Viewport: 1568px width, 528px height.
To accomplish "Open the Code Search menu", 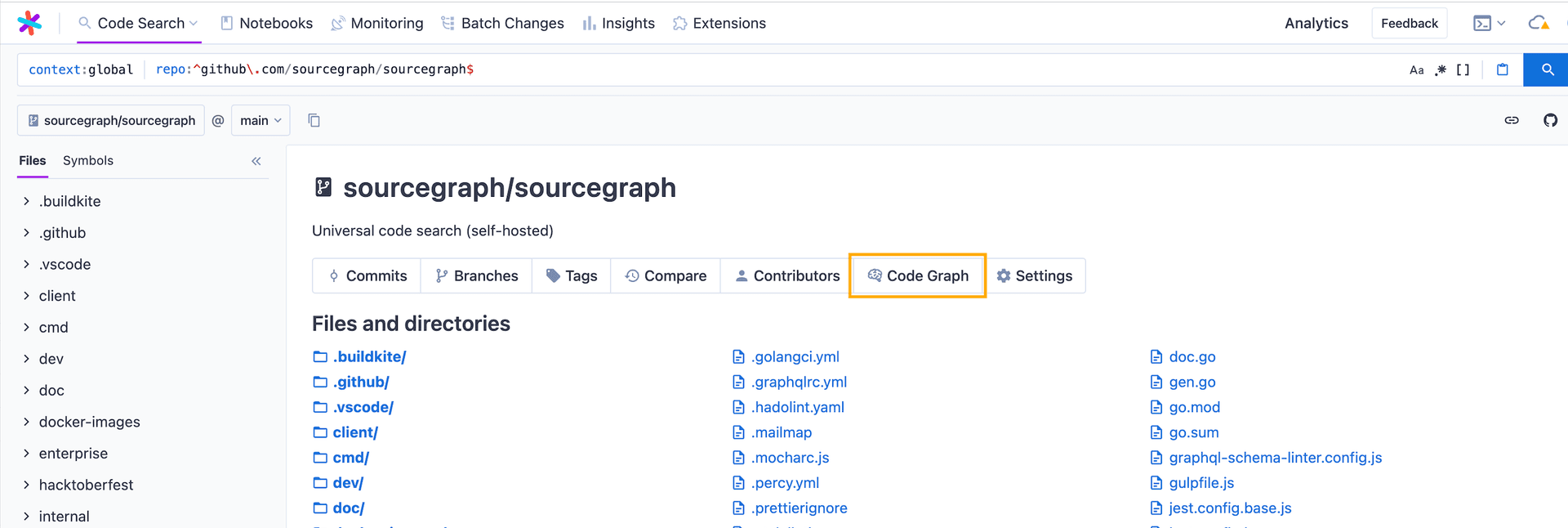I will tap(139, 23).
